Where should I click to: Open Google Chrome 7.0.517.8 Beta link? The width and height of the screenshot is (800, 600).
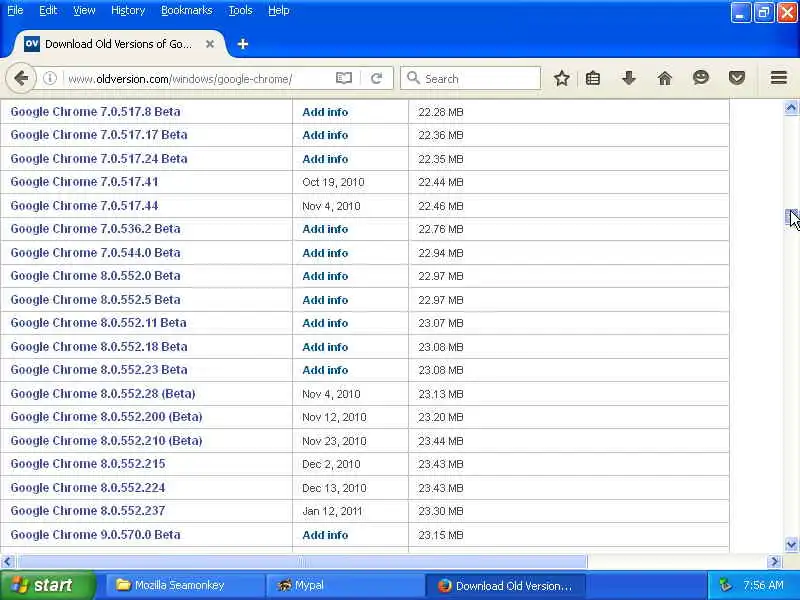[x=95, y=112]
